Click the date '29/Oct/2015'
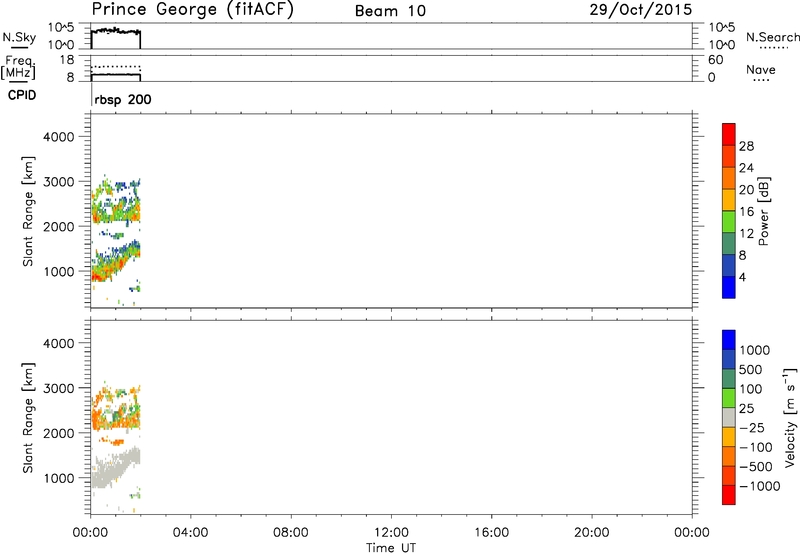This screenshot has width=800, height=554. click(641, 10)
